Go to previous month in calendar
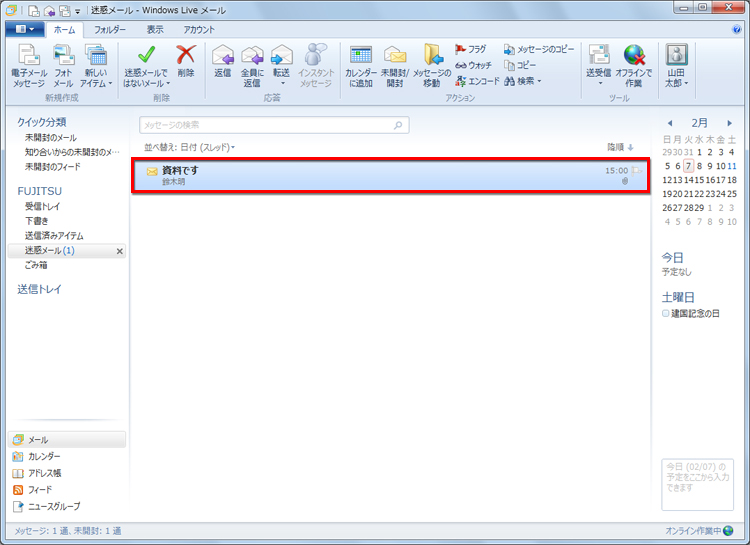The width and height of the screenshot is (750, 545). coord(670,123)
